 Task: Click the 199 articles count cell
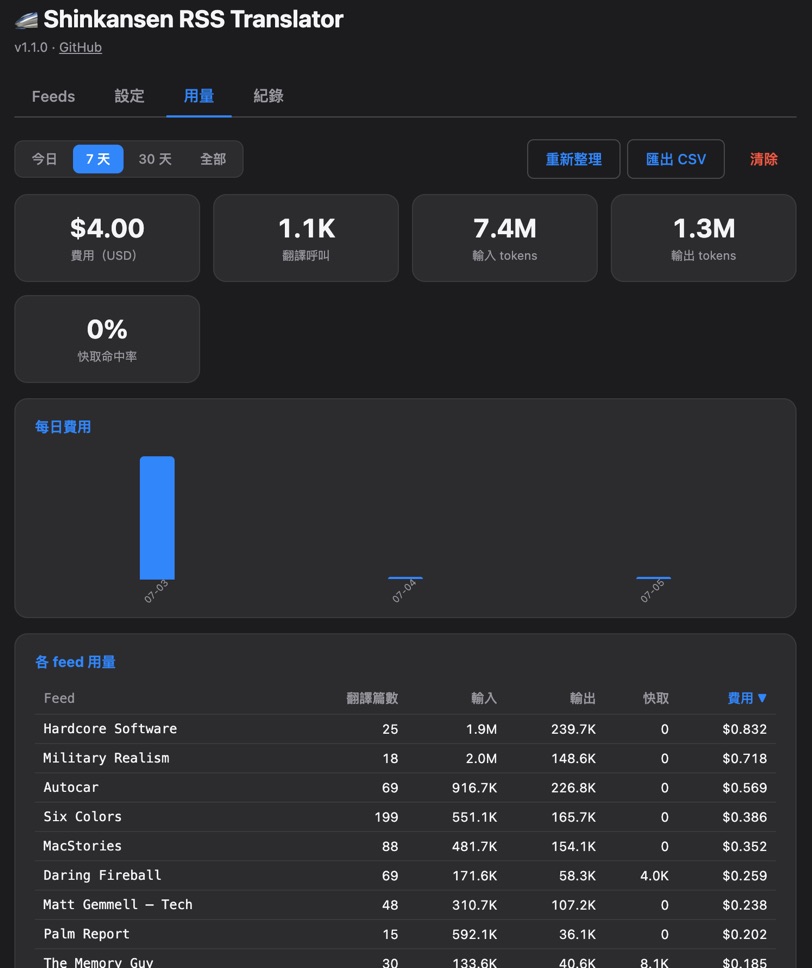[386, 817]
